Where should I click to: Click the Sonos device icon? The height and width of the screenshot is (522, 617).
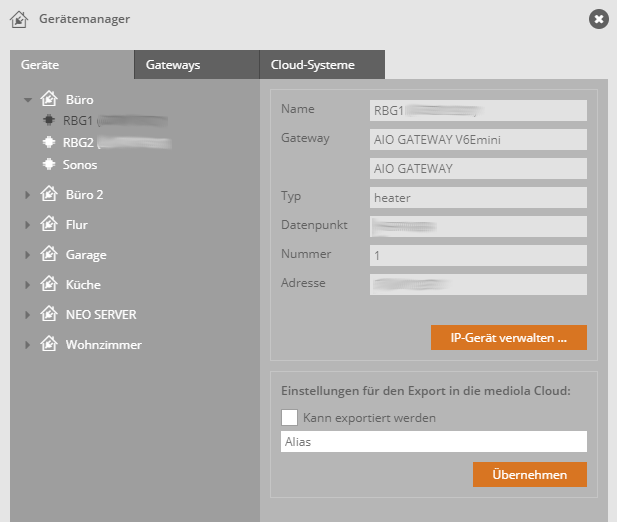[x=48, y=164]
